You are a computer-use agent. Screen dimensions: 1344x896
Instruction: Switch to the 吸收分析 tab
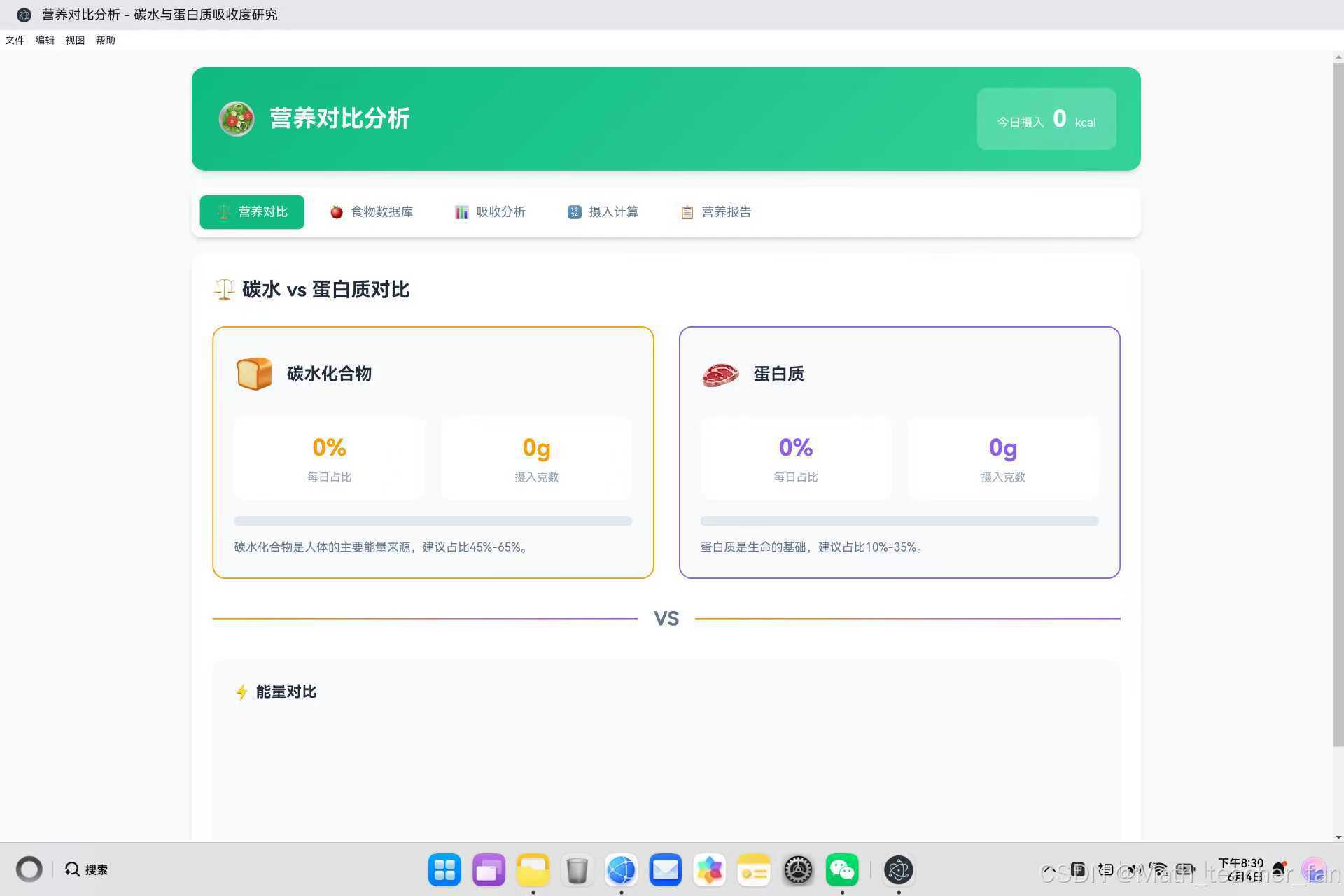pos(490,212)
